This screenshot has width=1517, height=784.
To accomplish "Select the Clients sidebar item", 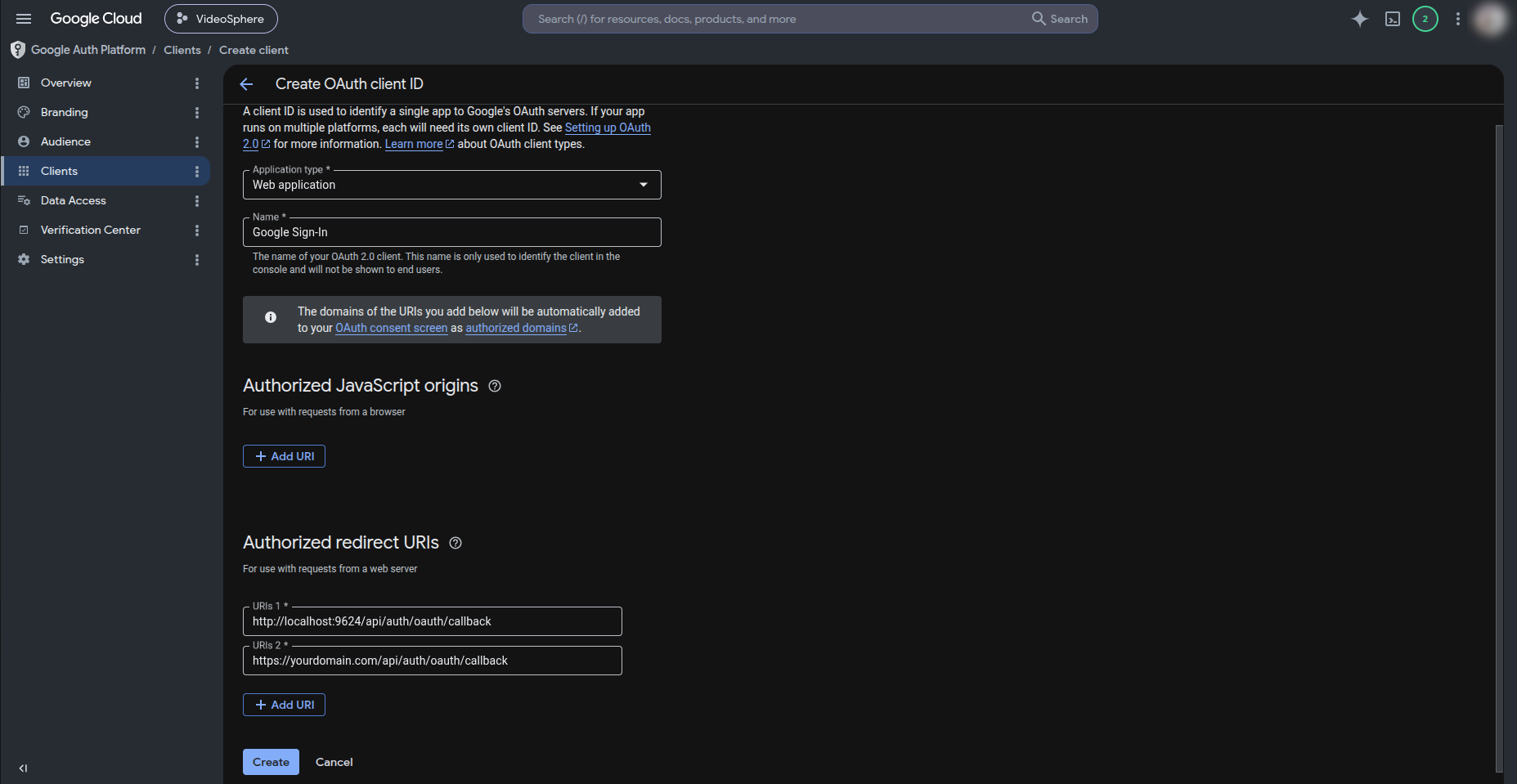I will click(105, 171).
